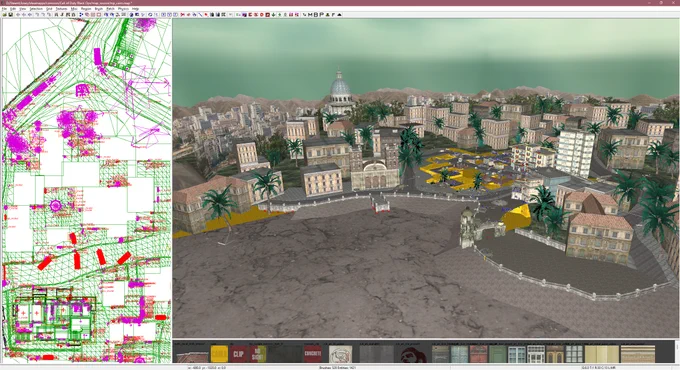Select the rooster poster texture thumbnail
Viewport: 680px width, 370px height.
click(x=340, y=354)
